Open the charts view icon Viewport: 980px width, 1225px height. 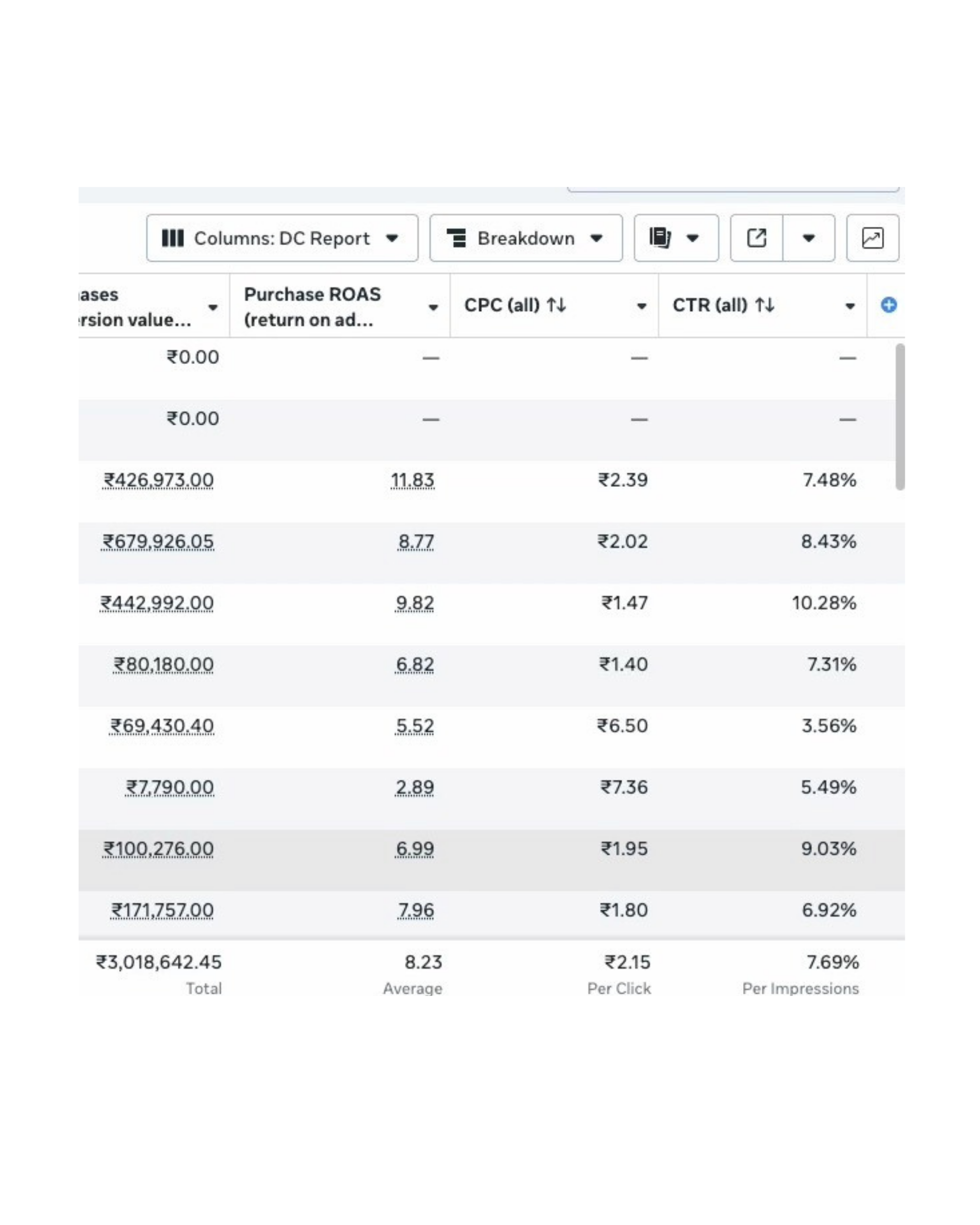(873, 238)
